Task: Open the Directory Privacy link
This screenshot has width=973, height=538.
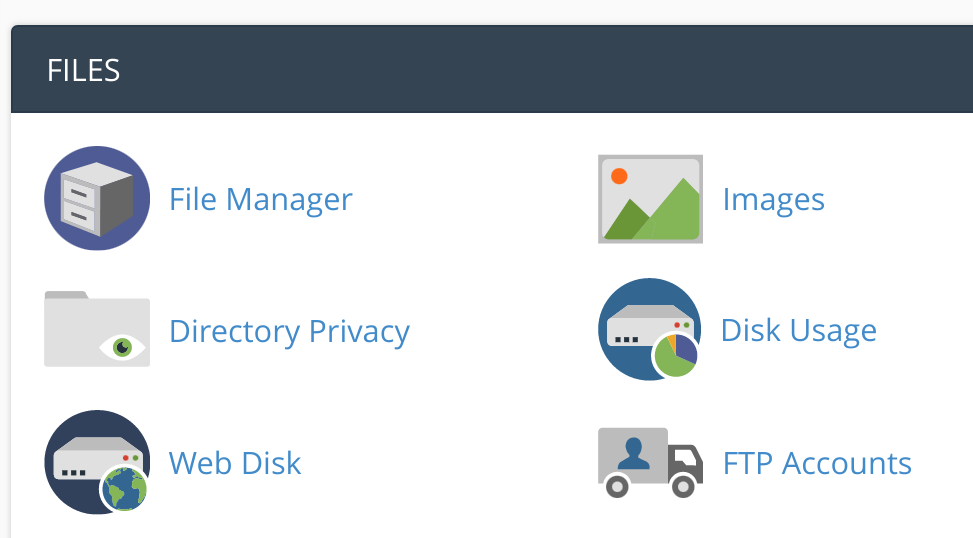Action: point(289,331)
